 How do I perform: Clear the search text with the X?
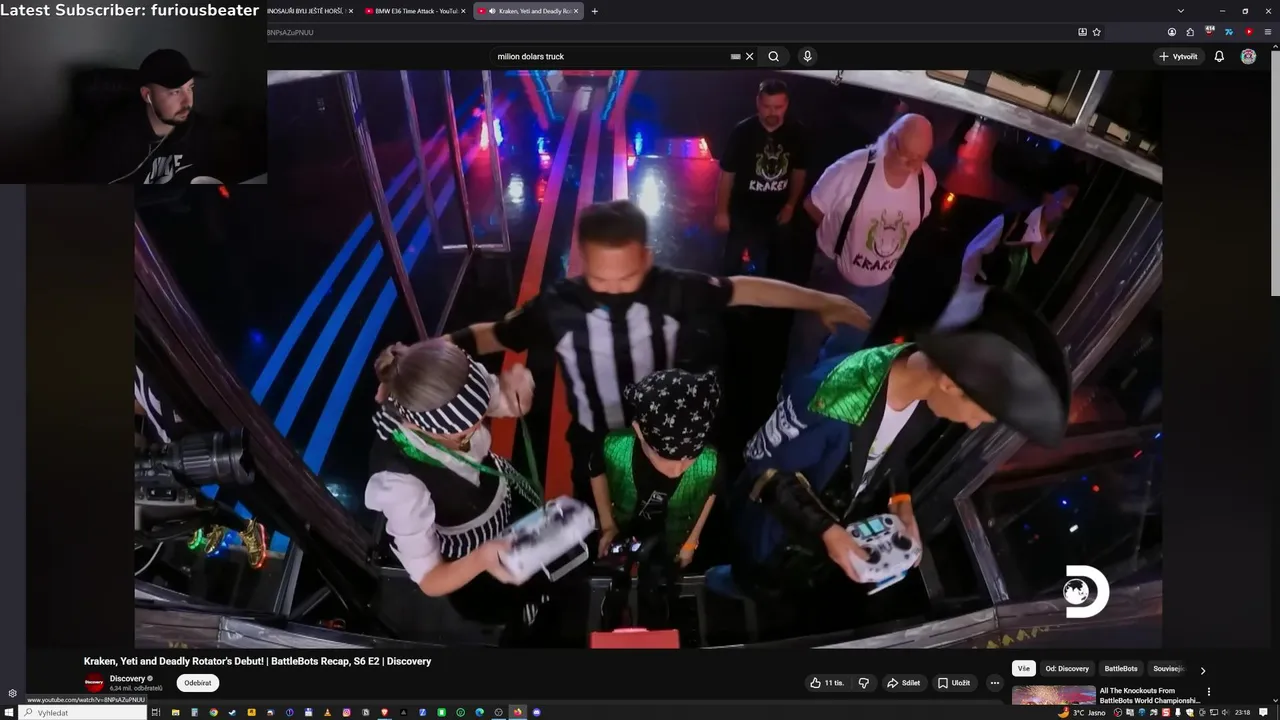[749, 57]
